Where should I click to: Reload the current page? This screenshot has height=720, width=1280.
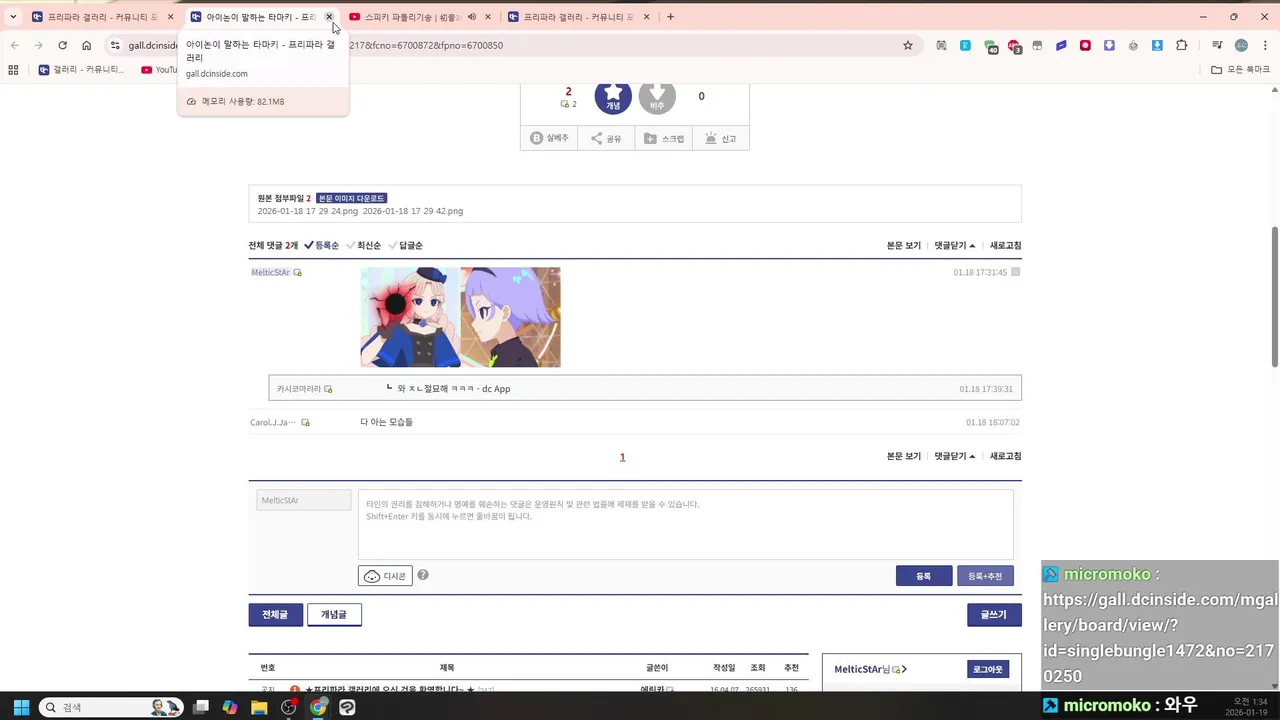62,45
